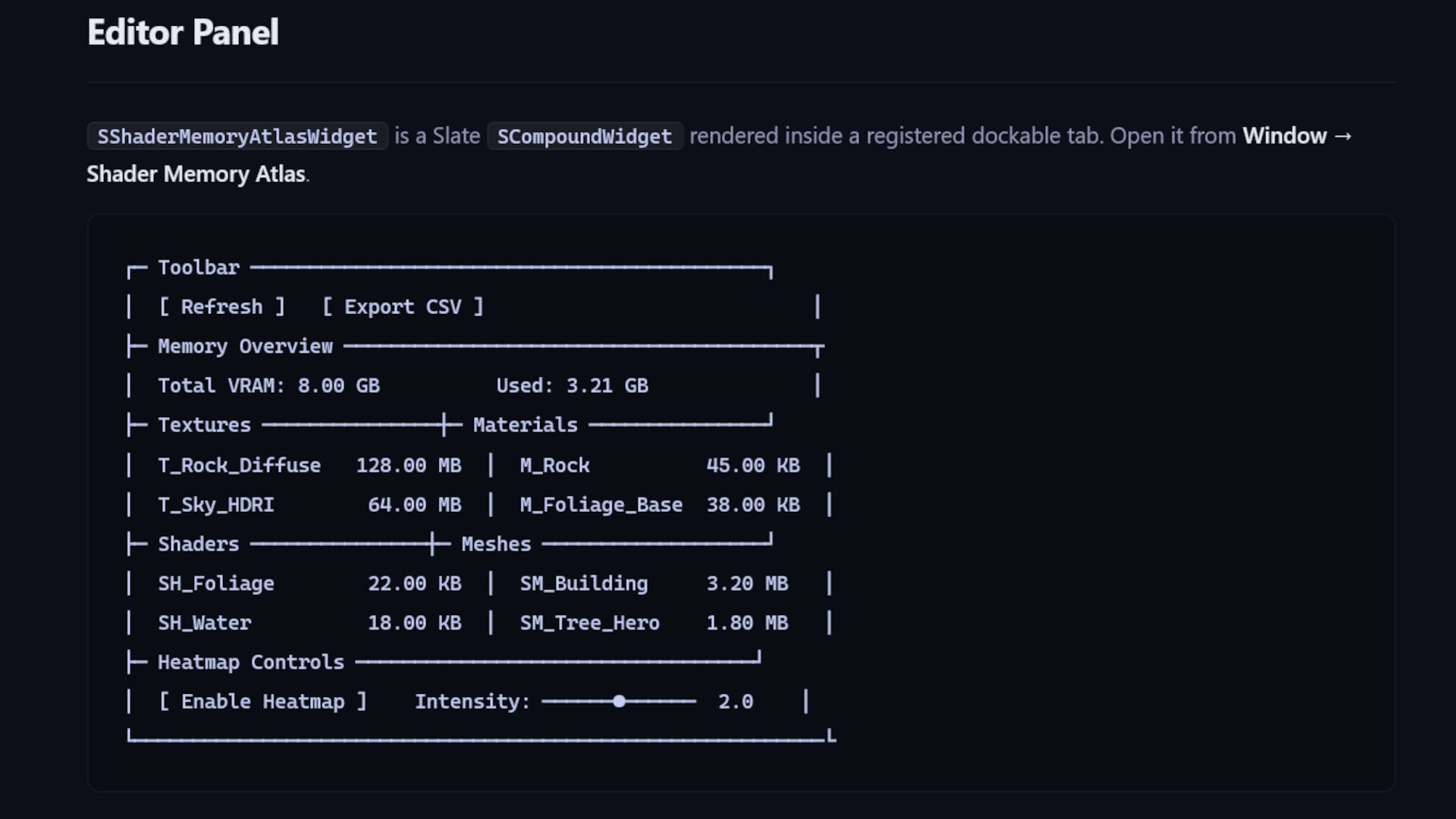
Task: Click the Editor Panel heading
Action: pyautogui.click(x=183, y=33)
